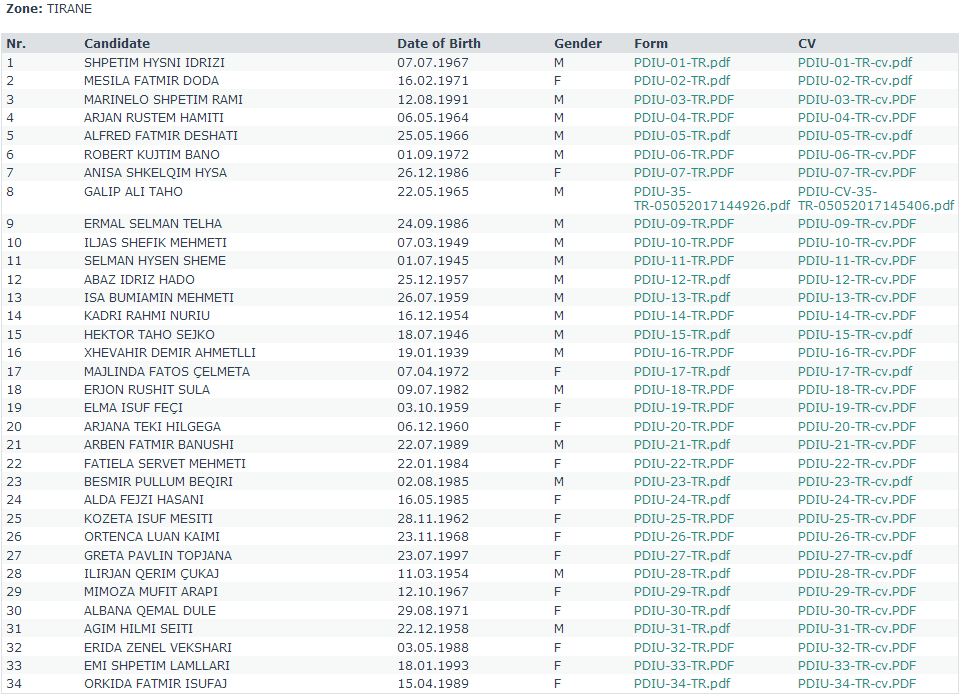
Task: Open form link PDIU-01-TR.pdf
Action: click(681, 62)
